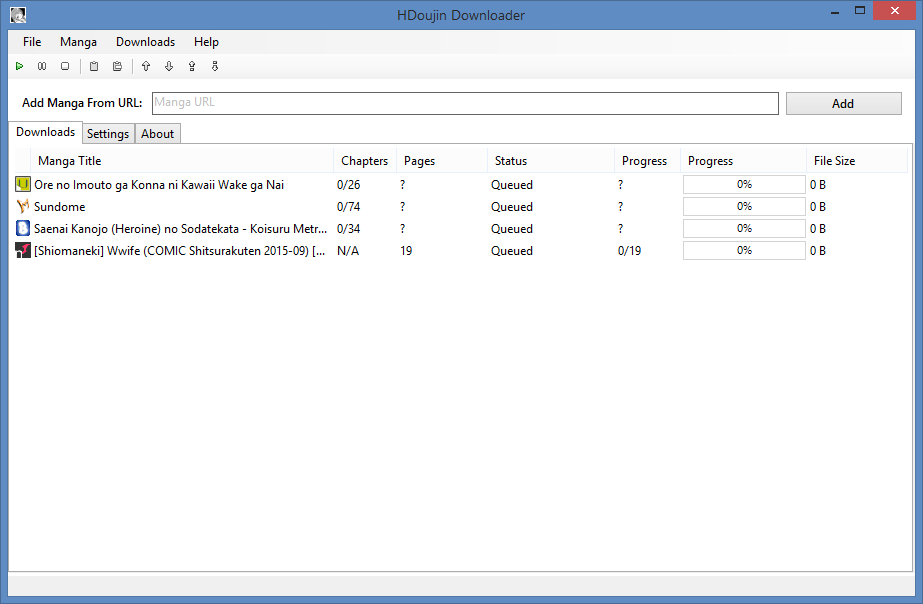
Task: Open the File menu
Action: pos(32,42)
